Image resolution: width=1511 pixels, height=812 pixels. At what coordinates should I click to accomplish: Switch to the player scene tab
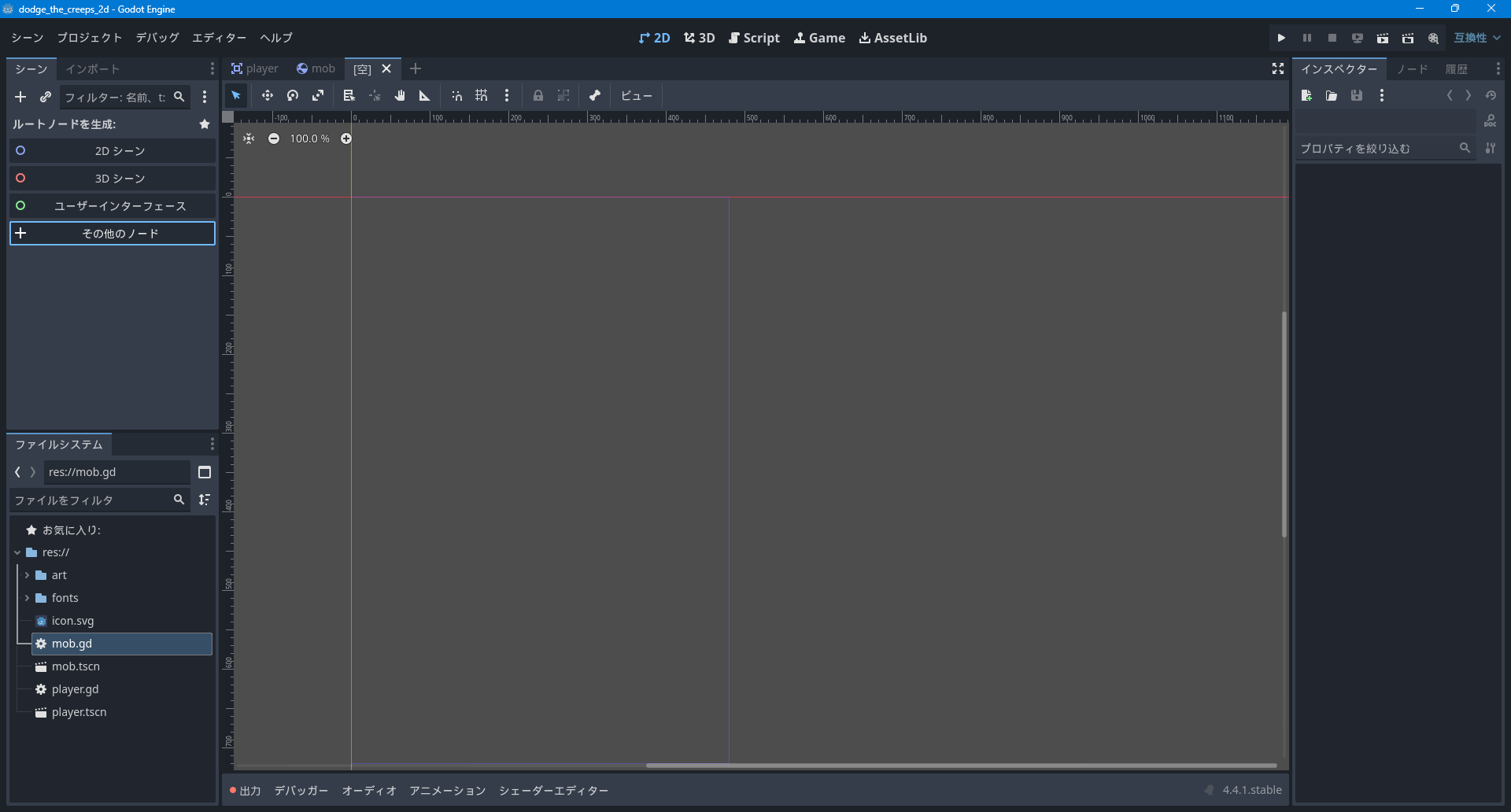click(x=255, y=69)
